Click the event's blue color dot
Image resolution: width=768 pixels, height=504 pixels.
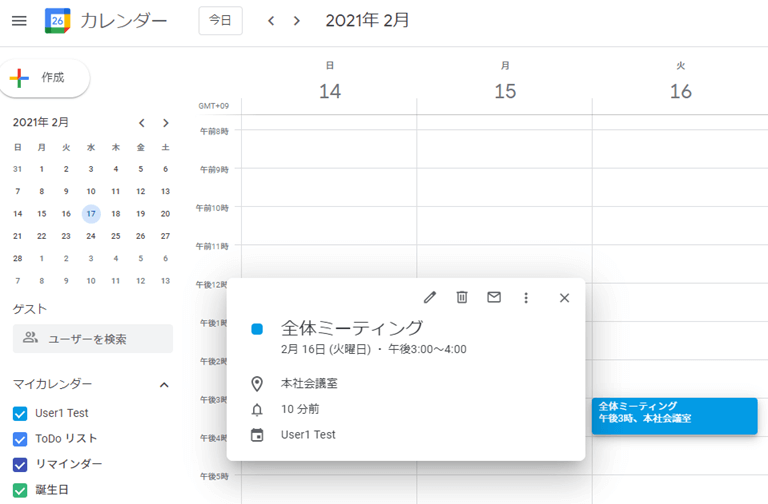point(257,329)
